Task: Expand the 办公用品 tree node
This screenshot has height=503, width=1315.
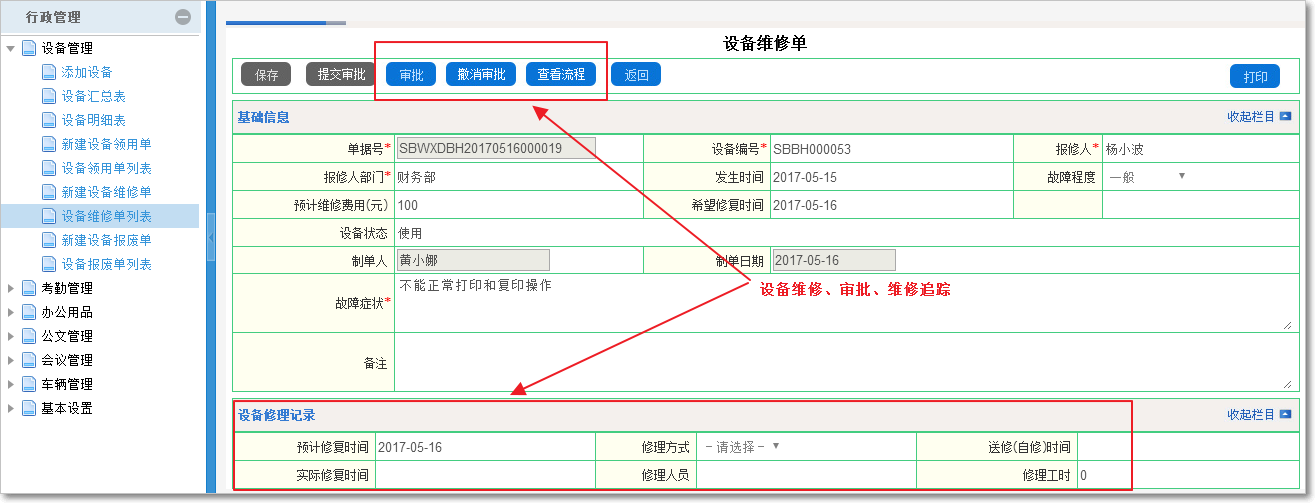Action: (x=11, y=312)
